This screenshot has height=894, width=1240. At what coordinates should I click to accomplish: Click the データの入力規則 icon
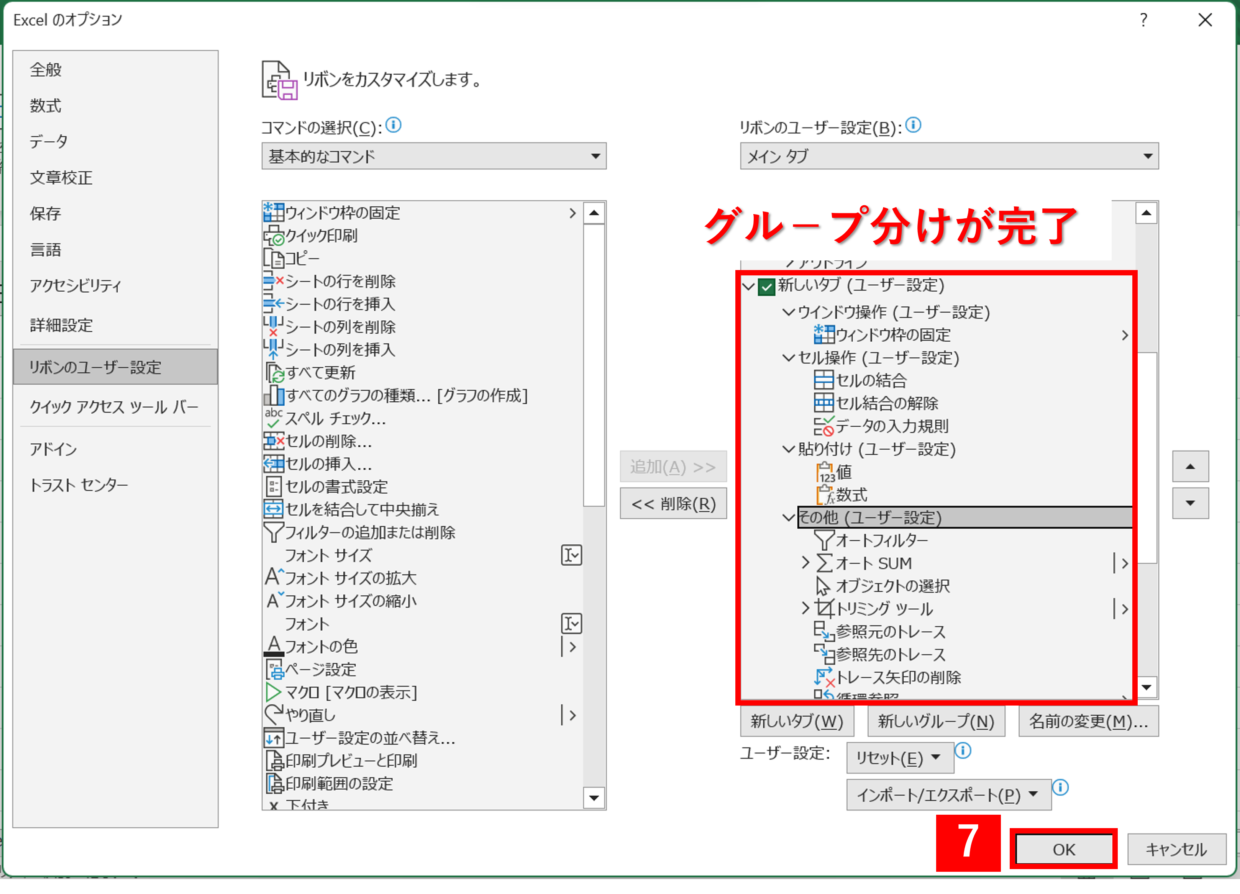pyautogui.click(x=824, y=426)
